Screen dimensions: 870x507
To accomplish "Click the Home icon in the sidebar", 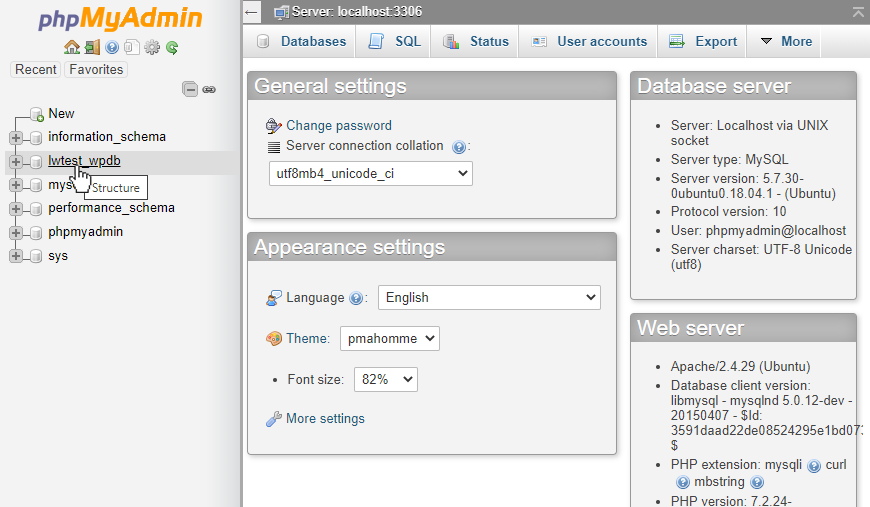I will [71, 47].
